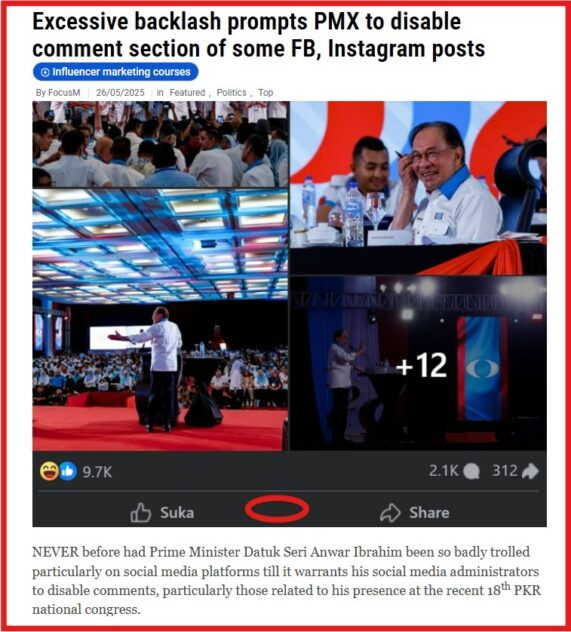The width and height of the screenshot is (571, 632).
Task: Click the comment bubble icon beside 2.1K
Action: [x=471, y=471]
